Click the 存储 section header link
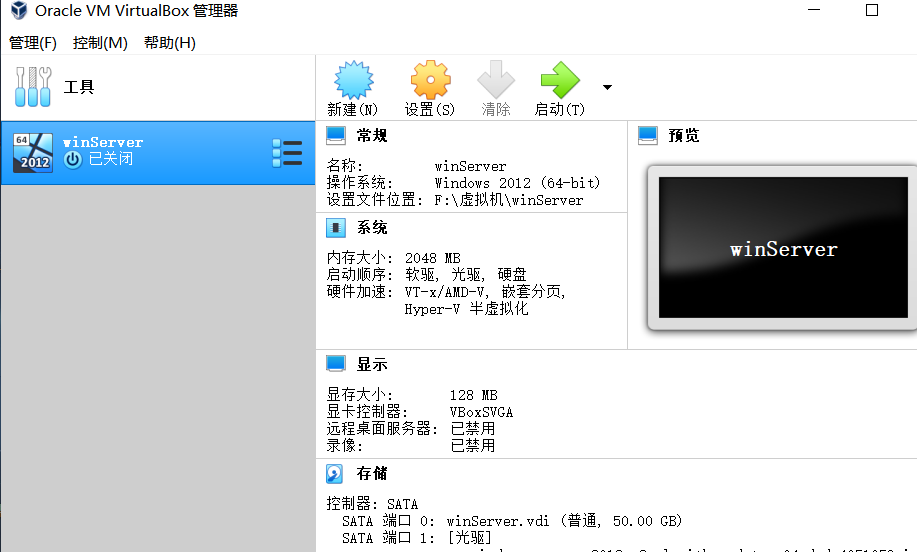 pos(372,474)
